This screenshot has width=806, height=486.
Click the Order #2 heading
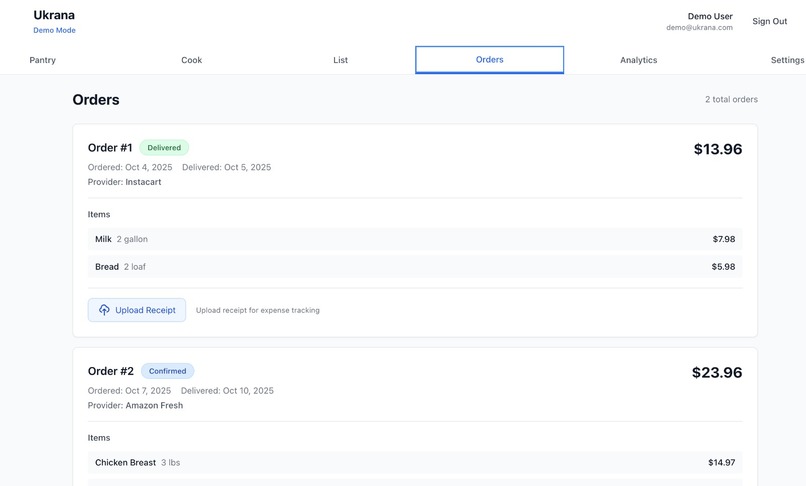click(x=111, y=371)
